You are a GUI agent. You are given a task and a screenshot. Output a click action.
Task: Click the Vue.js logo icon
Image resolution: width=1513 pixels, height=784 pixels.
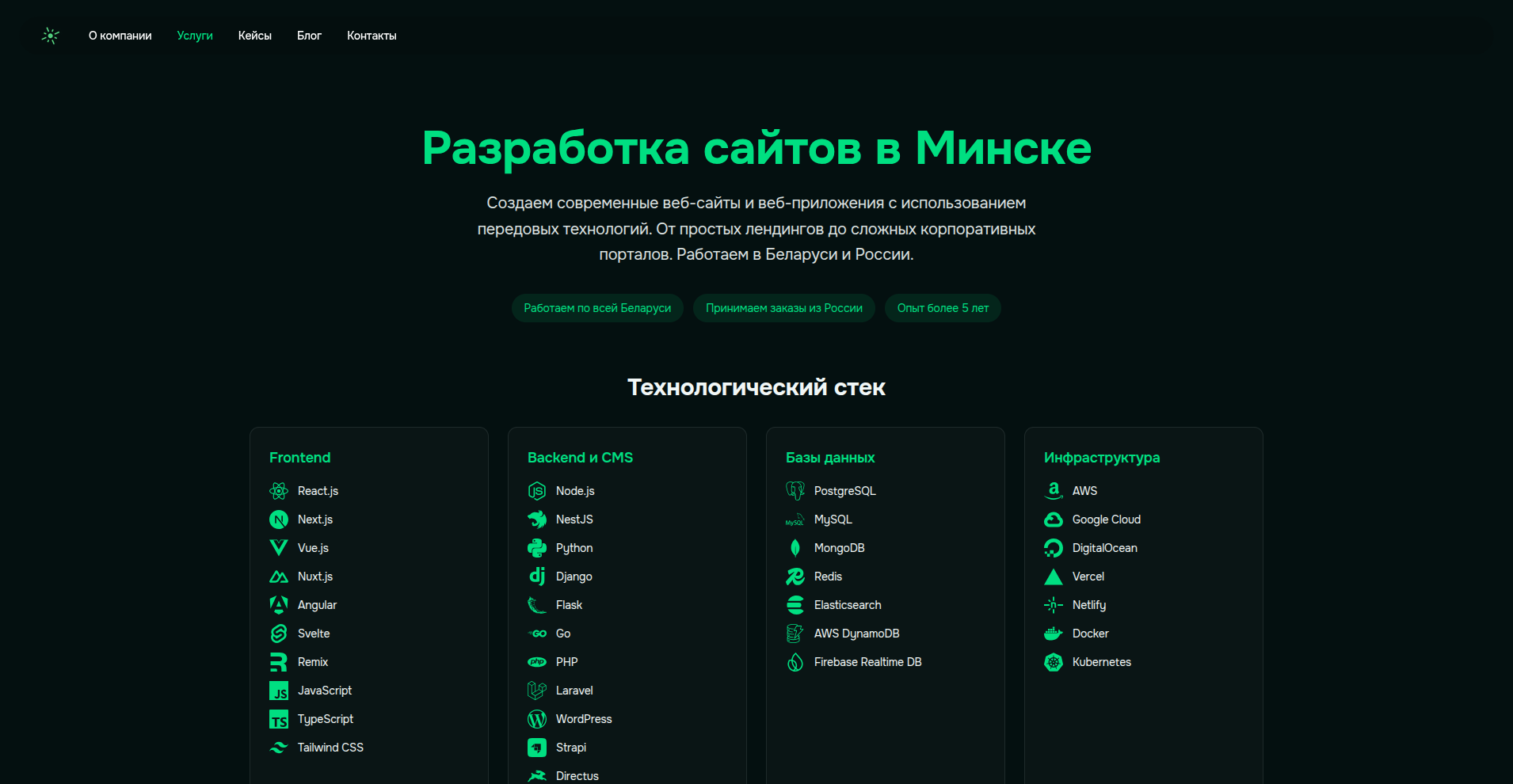pyautogui.click(x=279, y=548)
